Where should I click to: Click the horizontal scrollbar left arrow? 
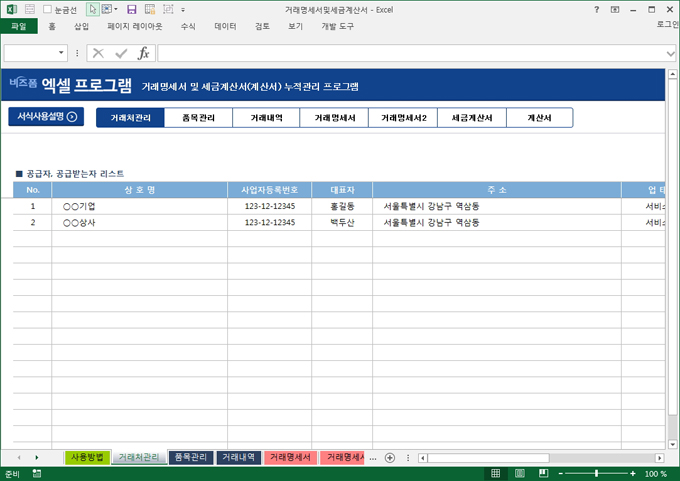423,458
